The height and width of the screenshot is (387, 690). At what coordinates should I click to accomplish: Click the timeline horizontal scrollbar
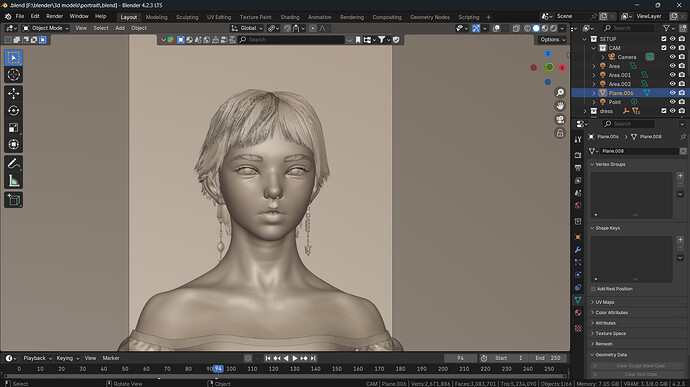click(x=285, y=376)
